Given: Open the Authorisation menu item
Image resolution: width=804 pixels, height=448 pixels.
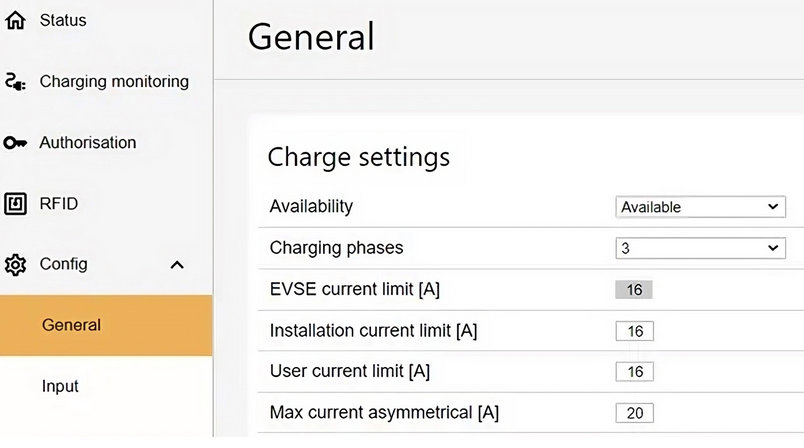Looking at the screenshot, I should [88, 143].
